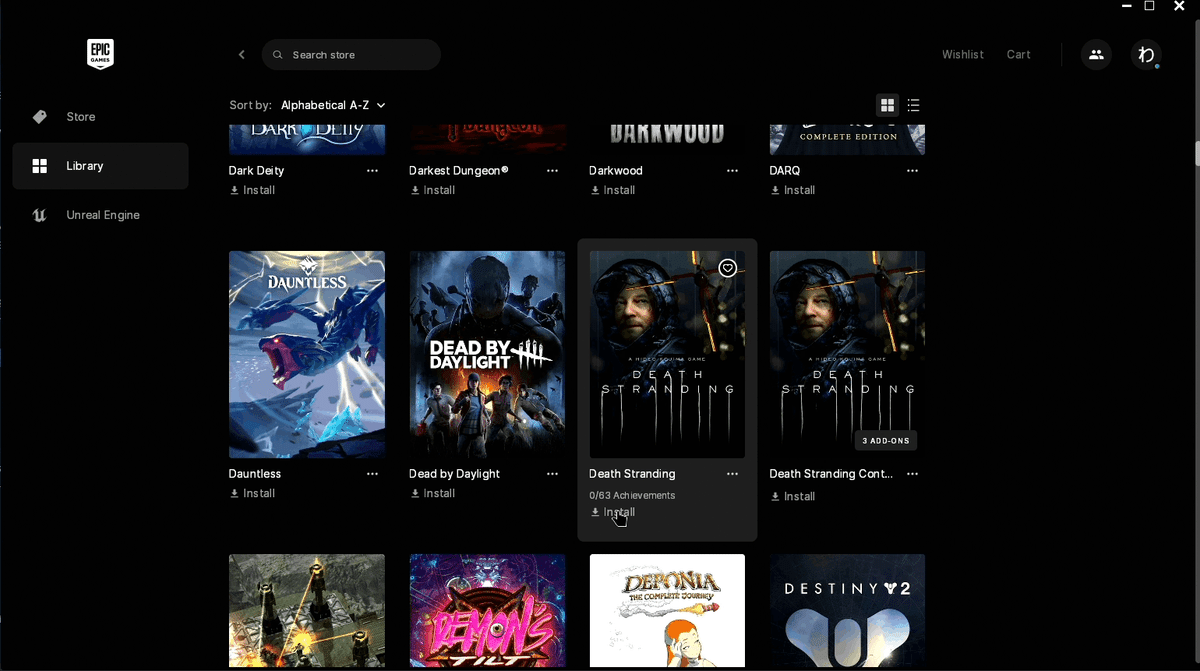
Task: Open DARQ more options menu
Action: (912, 171)
